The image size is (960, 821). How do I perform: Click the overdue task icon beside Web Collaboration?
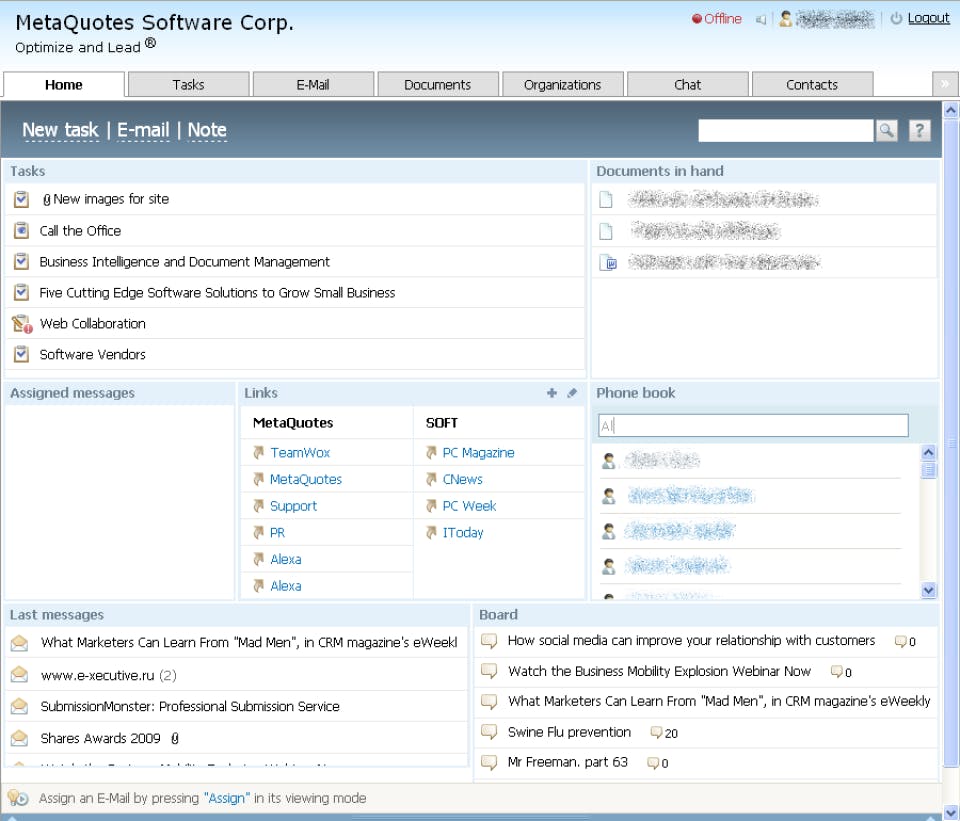[22, 324]
